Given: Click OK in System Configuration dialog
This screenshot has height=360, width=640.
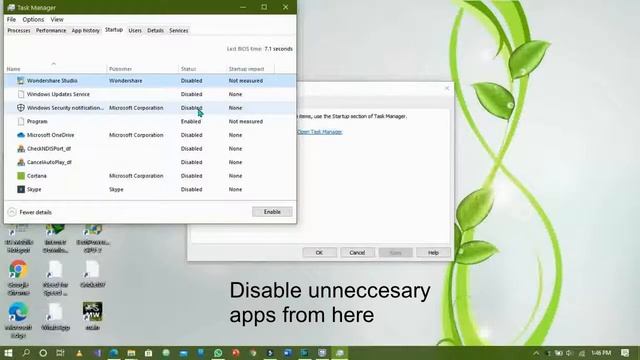Looking at the screenshot, I should click(x=319, y=253).
